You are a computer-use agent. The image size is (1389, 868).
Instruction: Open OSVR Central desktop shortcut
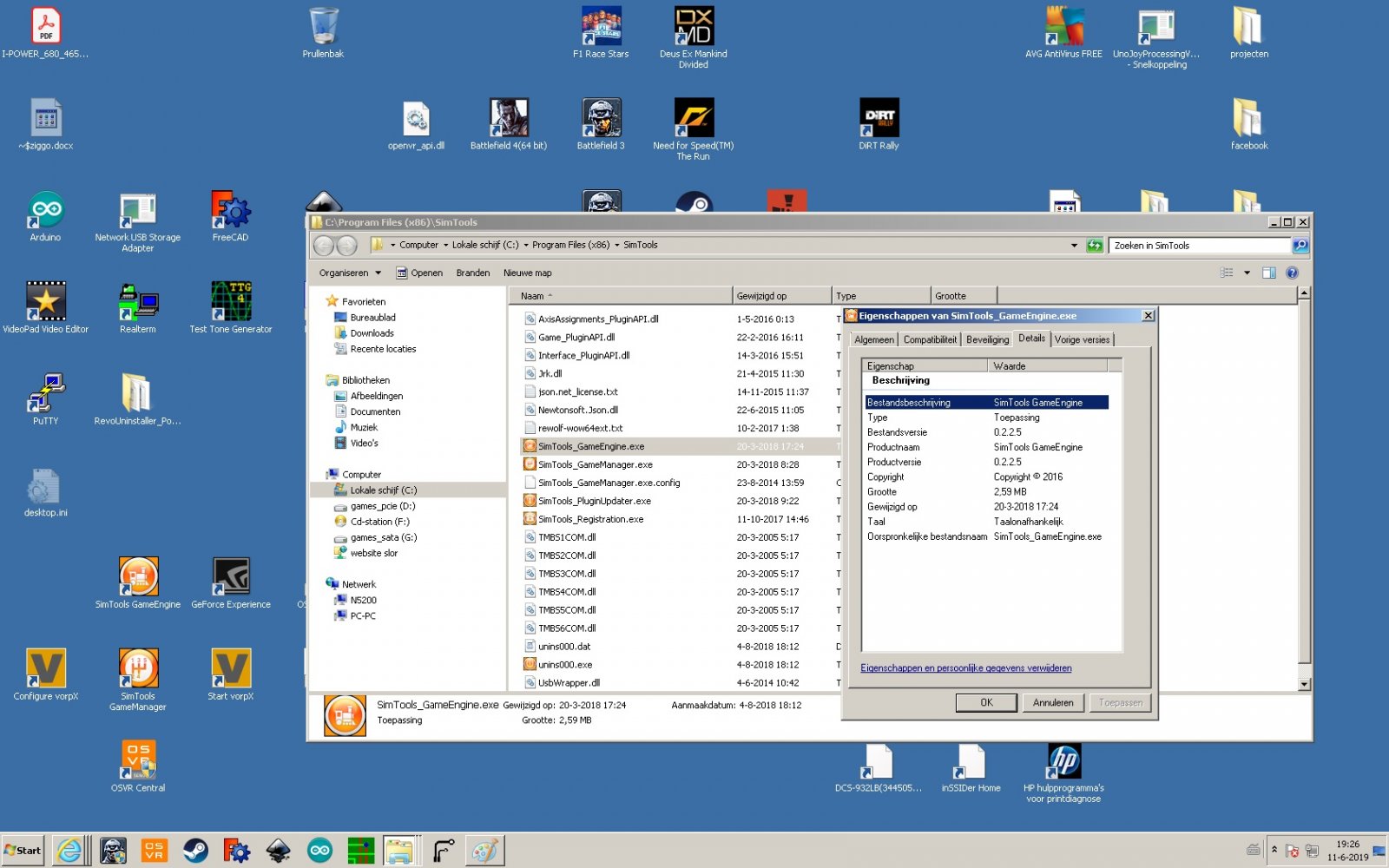[138, 766]
